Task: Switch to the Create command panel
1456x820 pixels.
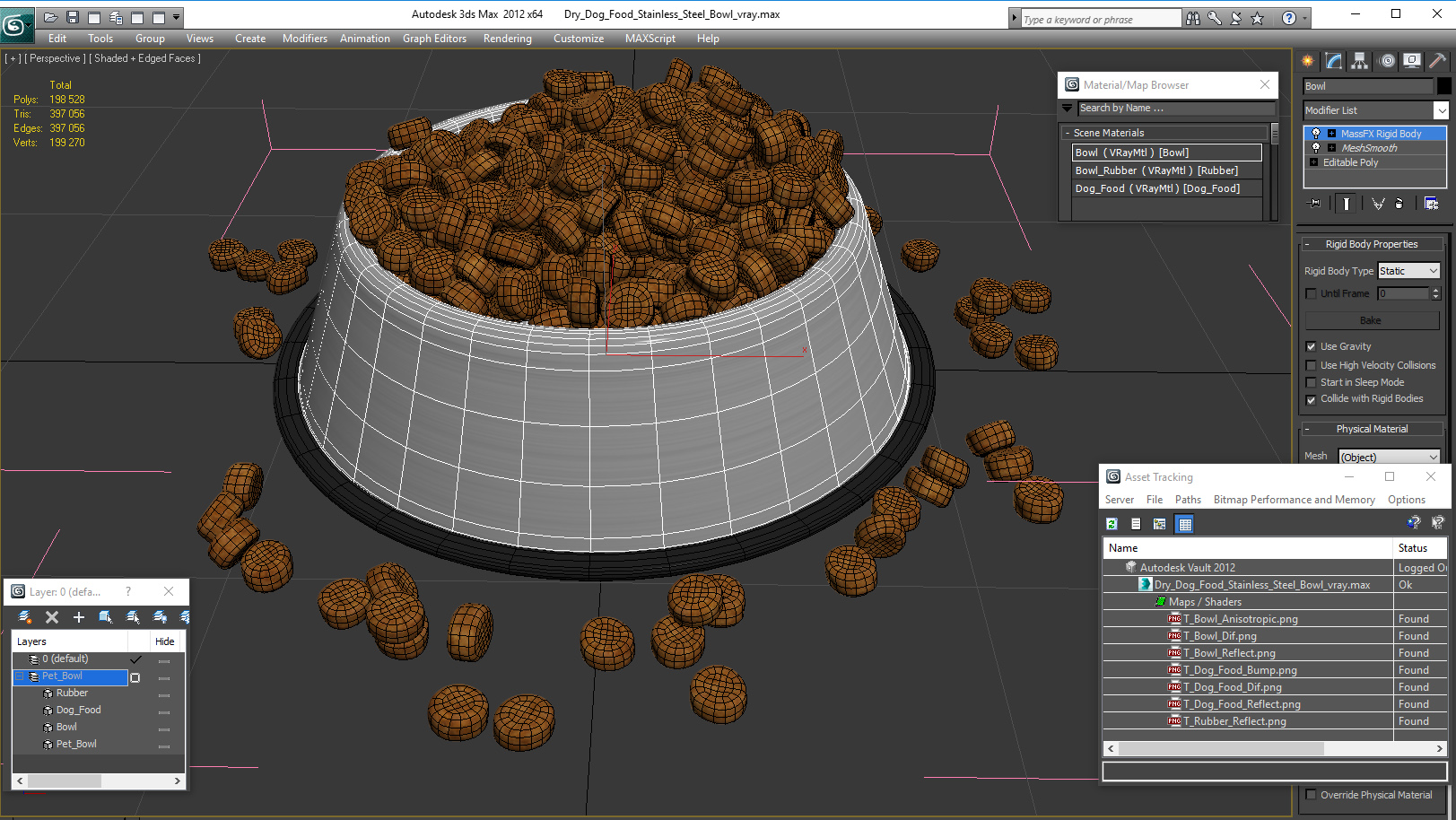Action: coord(1308,61)
